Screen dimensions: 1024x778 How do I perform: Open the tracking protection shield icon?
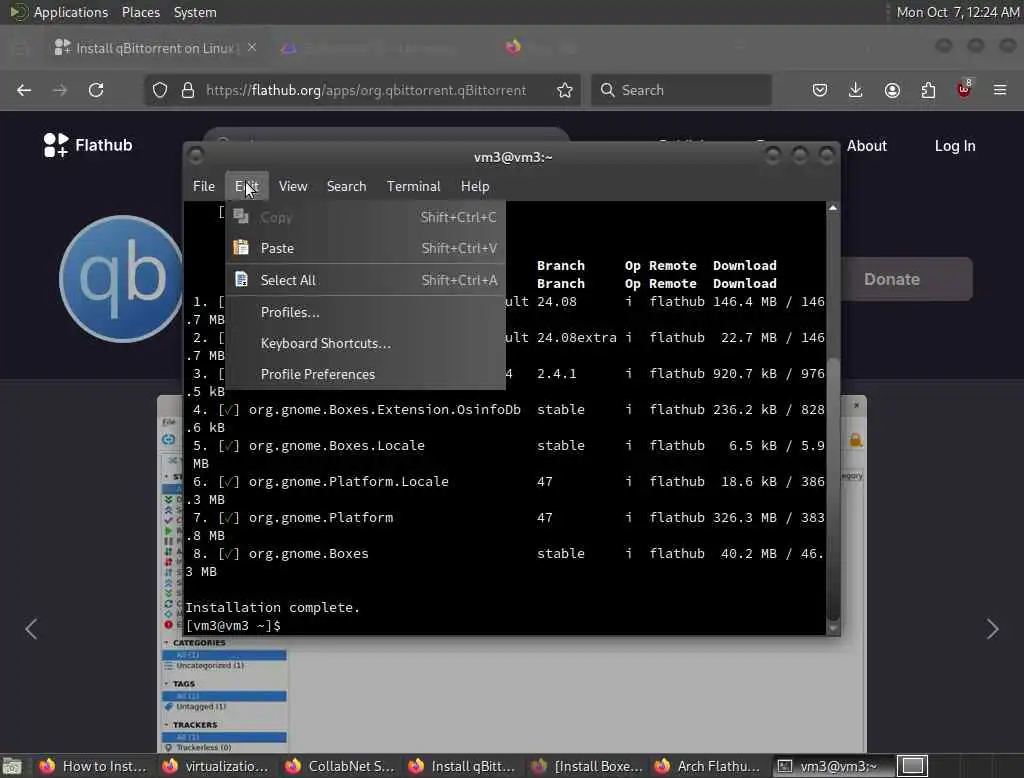click(160, 90)
